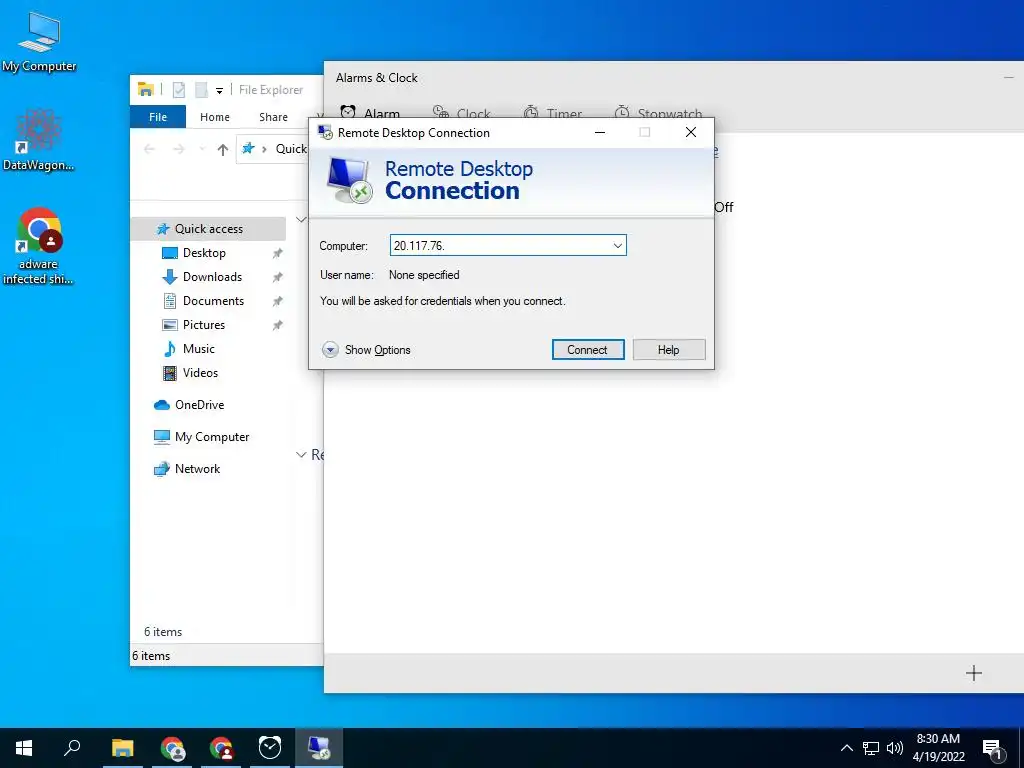Viewport: 1024px width, 768px height.
Task: Switch to Clock tab in Alarms & Clock
Action: [462, 113]
